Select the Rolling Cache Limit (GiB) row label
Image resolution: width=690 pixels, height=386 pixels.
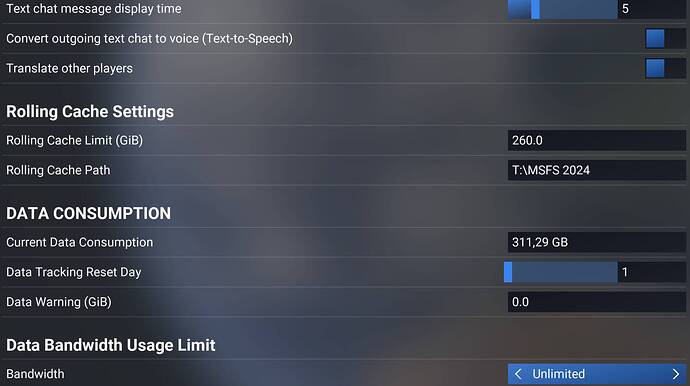[x=74, y=140]
